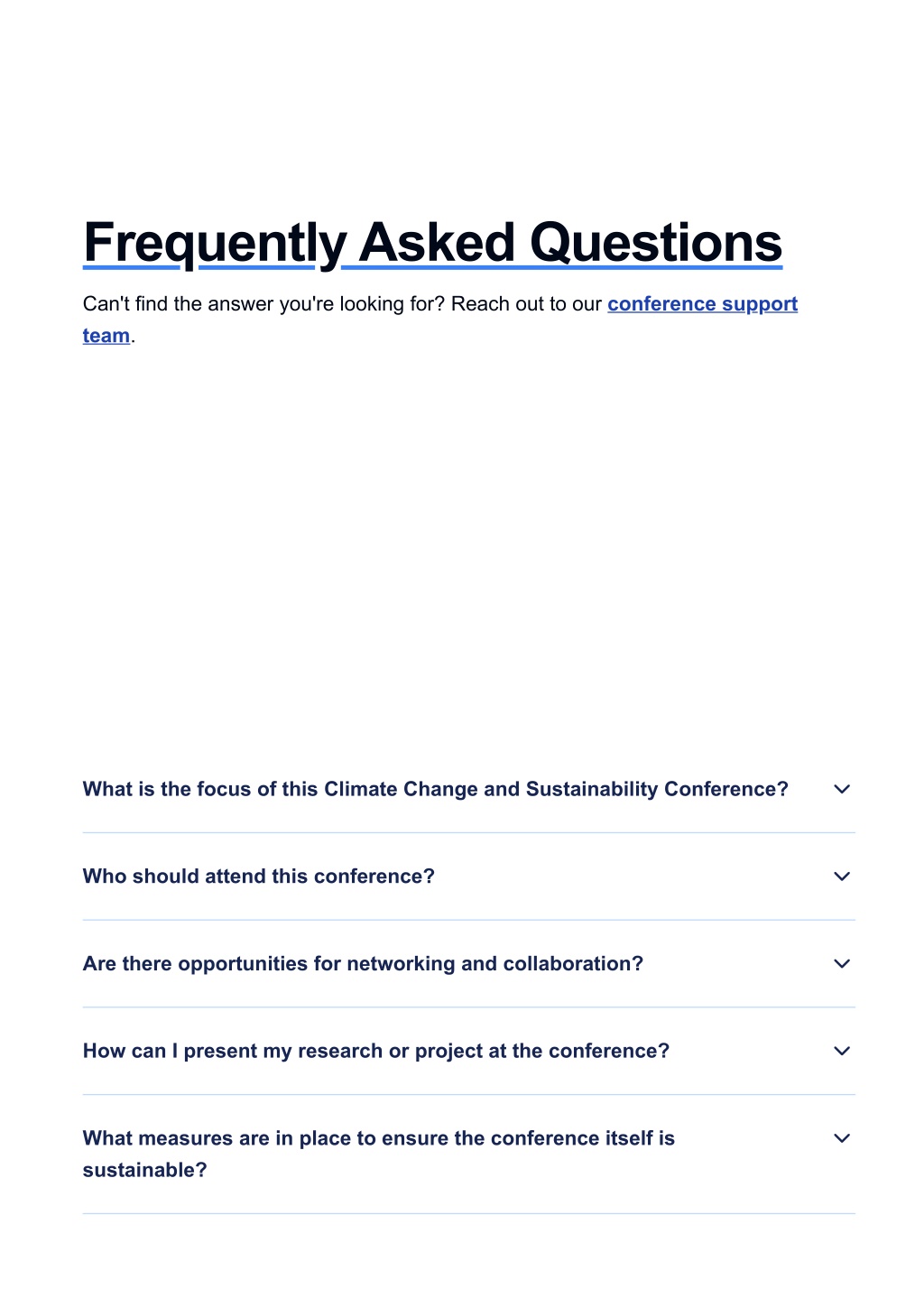This screenshot has width=924, height=1308.
Task: Click the chevron for networking and collaboration question
Action: tap(842, 964)
